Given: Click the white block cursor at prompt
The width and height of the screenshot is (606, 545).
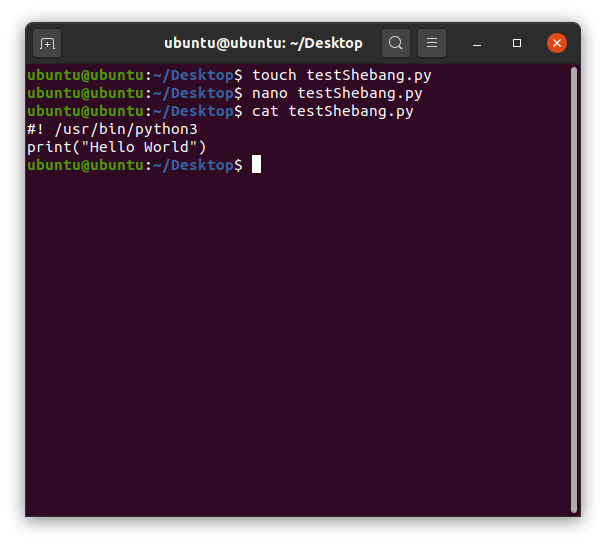Looking at the screenshot, I should (x=256, y=164).
